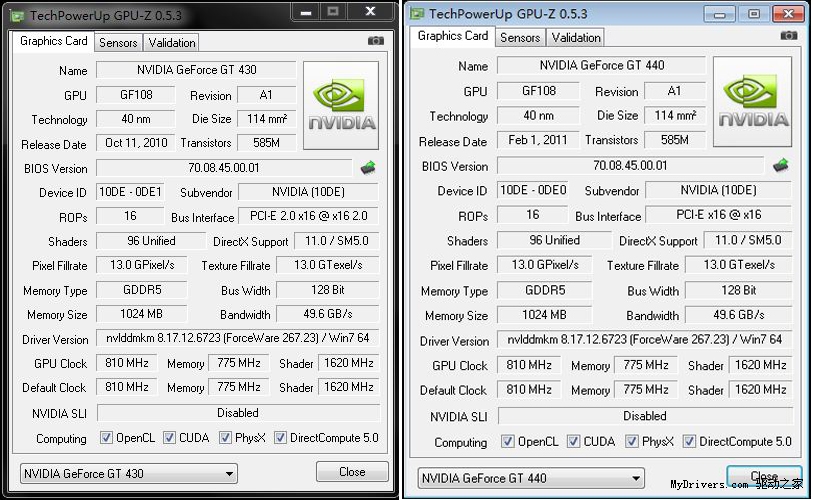Click Die Size 114 mm² value in GT 440 window

(x=675, y=115)
